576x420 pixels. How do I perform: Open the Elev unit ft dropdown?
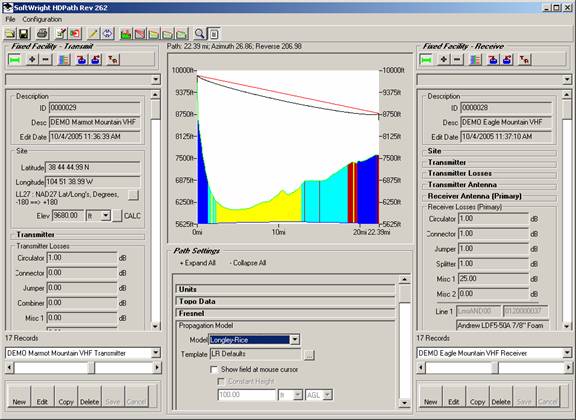click(105, 215)
